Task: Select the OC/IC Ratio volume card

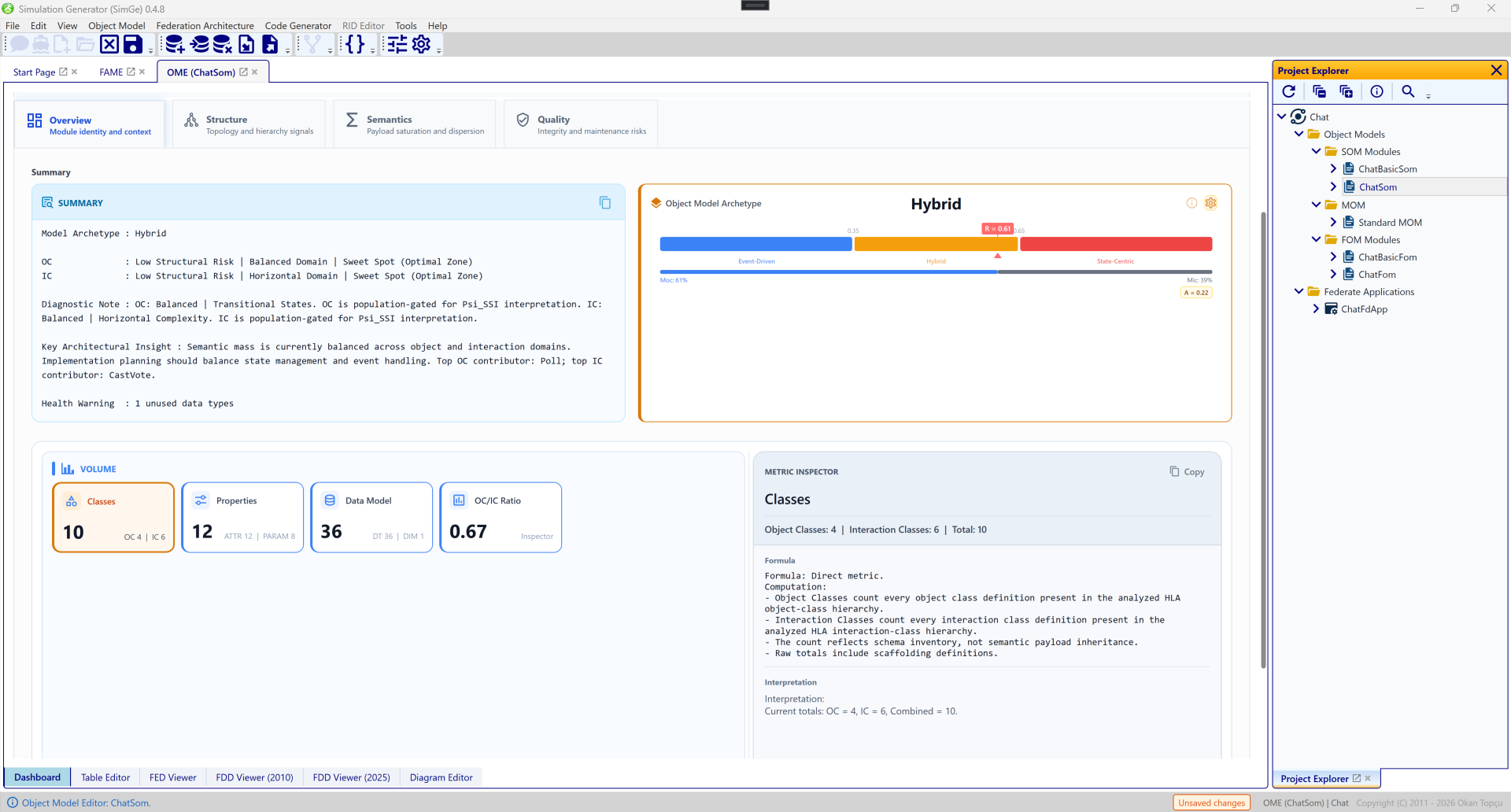Action: (501, 518)
